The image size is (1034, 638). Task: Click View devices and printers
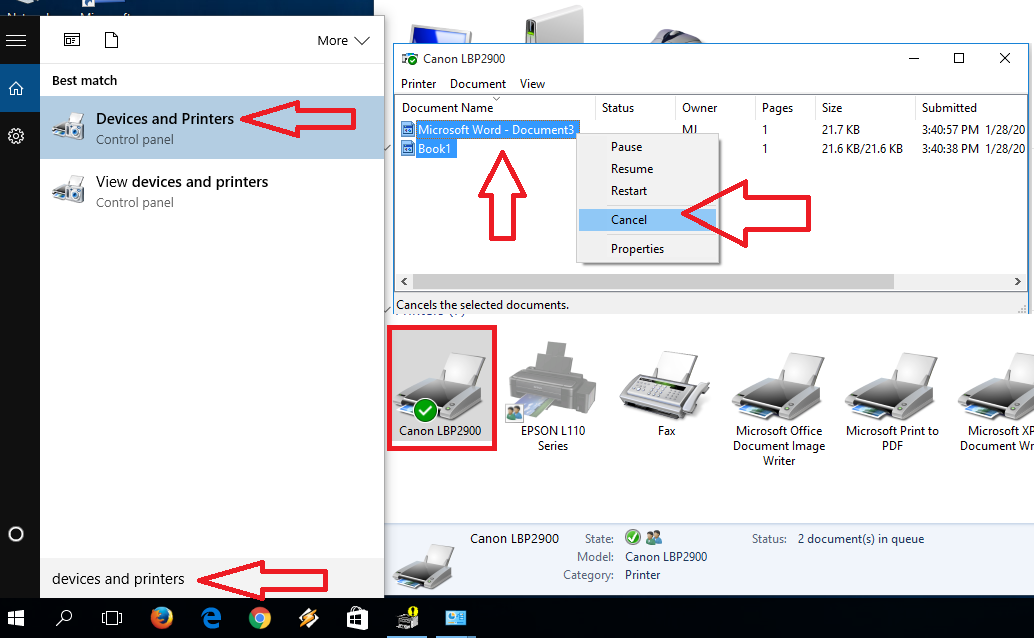[x=181, y=181]
